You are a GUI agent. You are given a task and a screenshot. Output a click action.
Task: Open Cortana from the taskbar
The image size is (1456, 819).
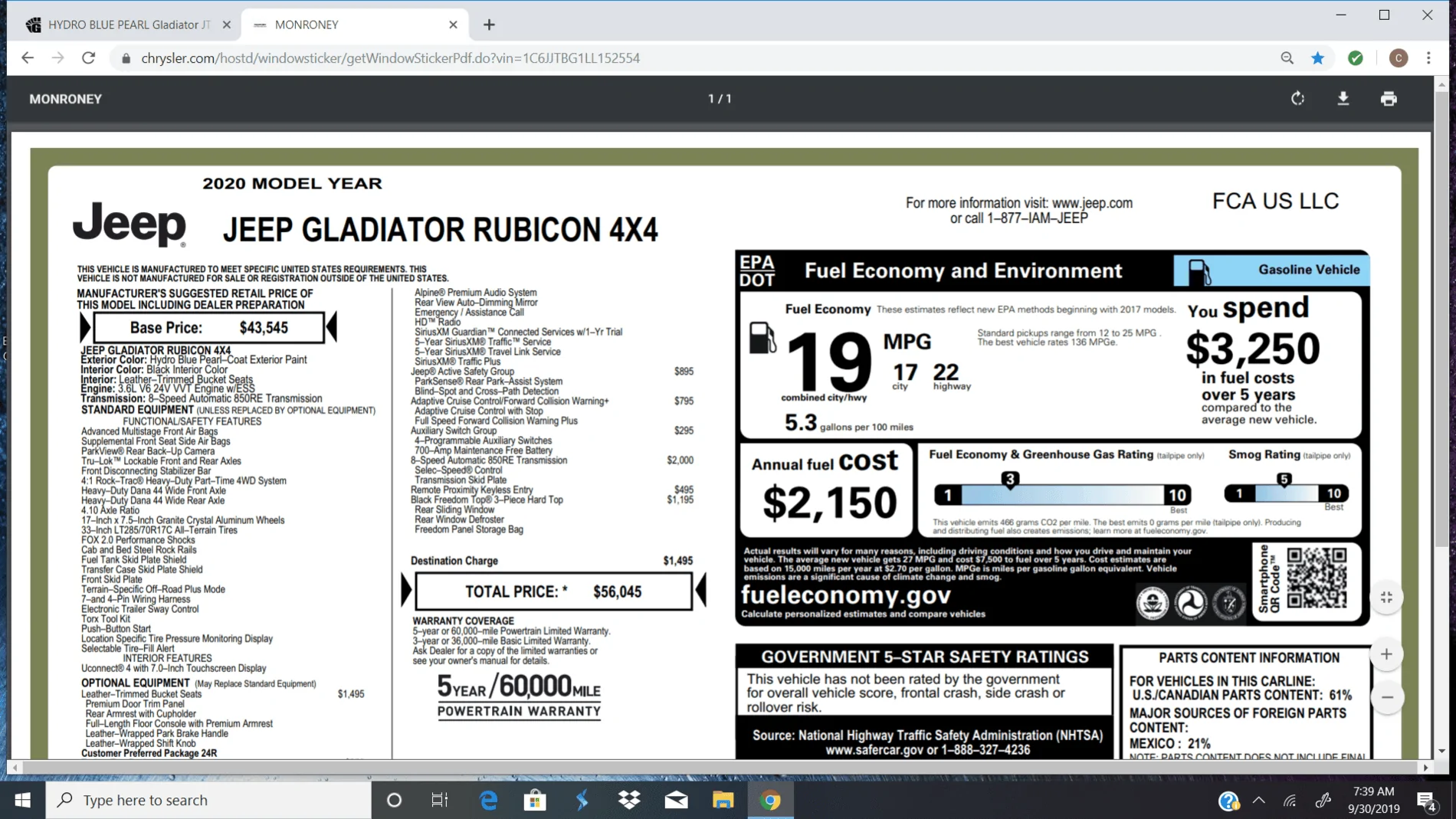click(x=394, y=800)
